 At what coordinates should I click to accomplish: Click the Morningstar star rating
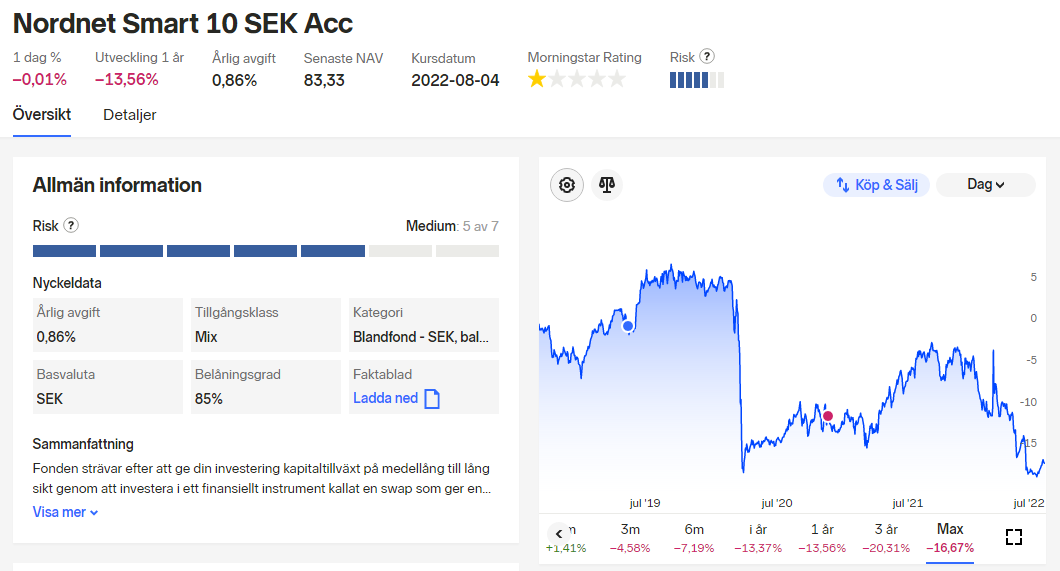[576, 80]
